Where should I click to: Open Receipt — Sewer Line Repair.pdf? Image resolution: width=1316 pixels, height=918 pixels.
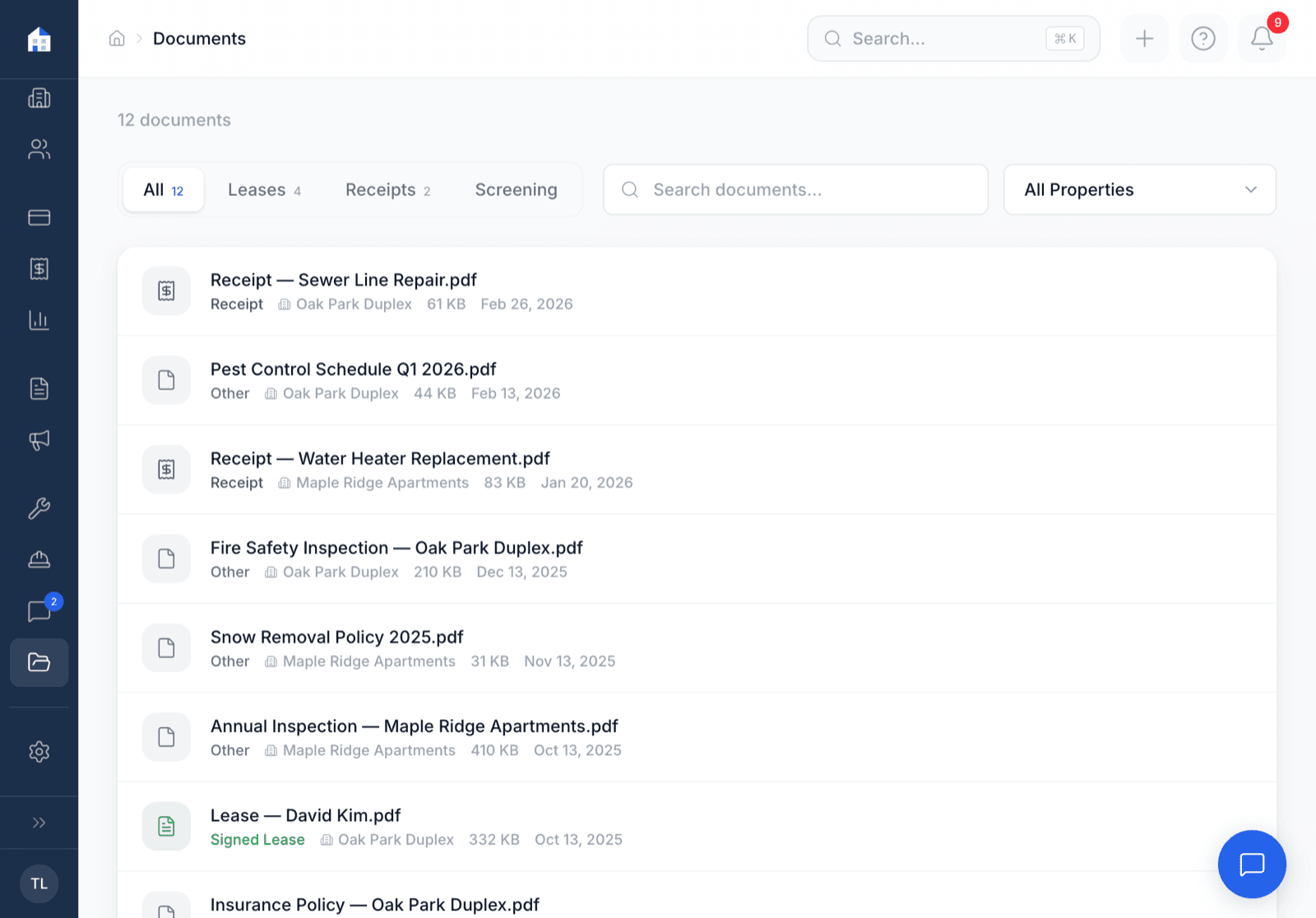click(343, 280)
